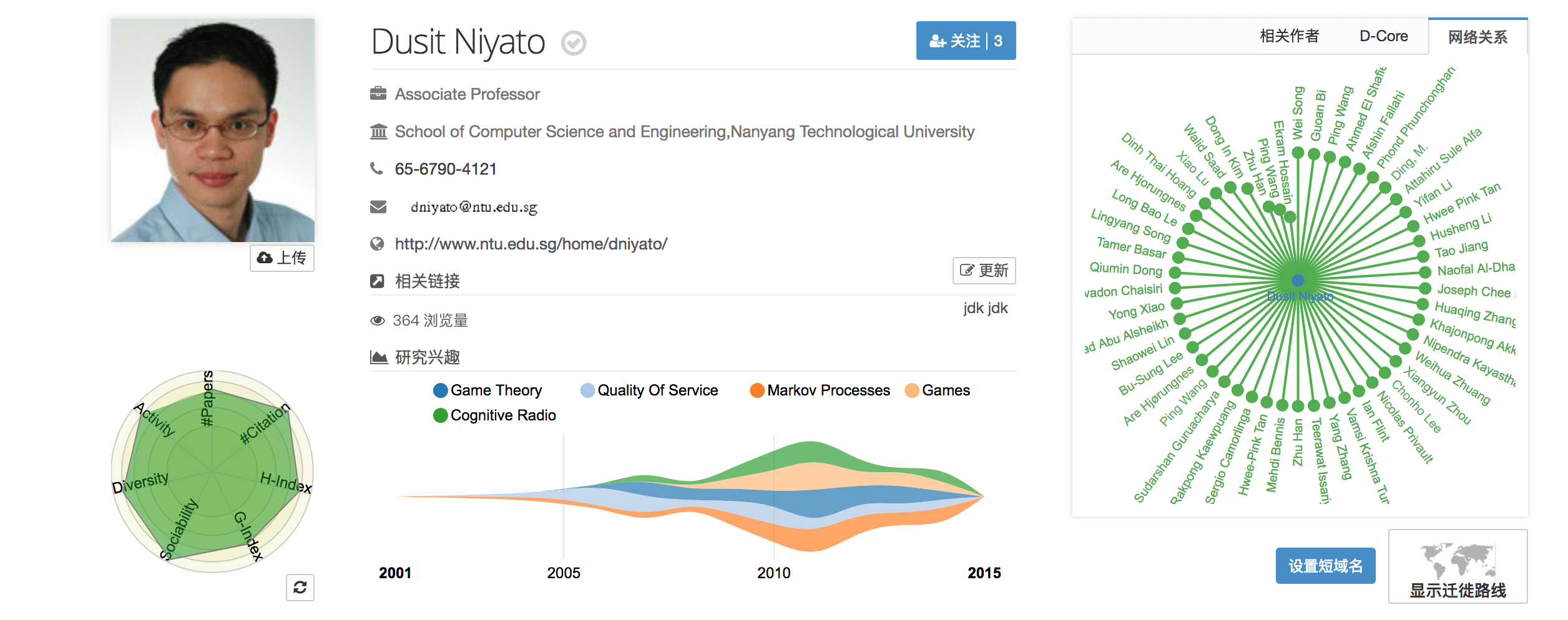Image resolution: width=1568 pixels, height=620 pixels.
Task: Click the external link icon beside 相关链接
Action: point(377,281)
